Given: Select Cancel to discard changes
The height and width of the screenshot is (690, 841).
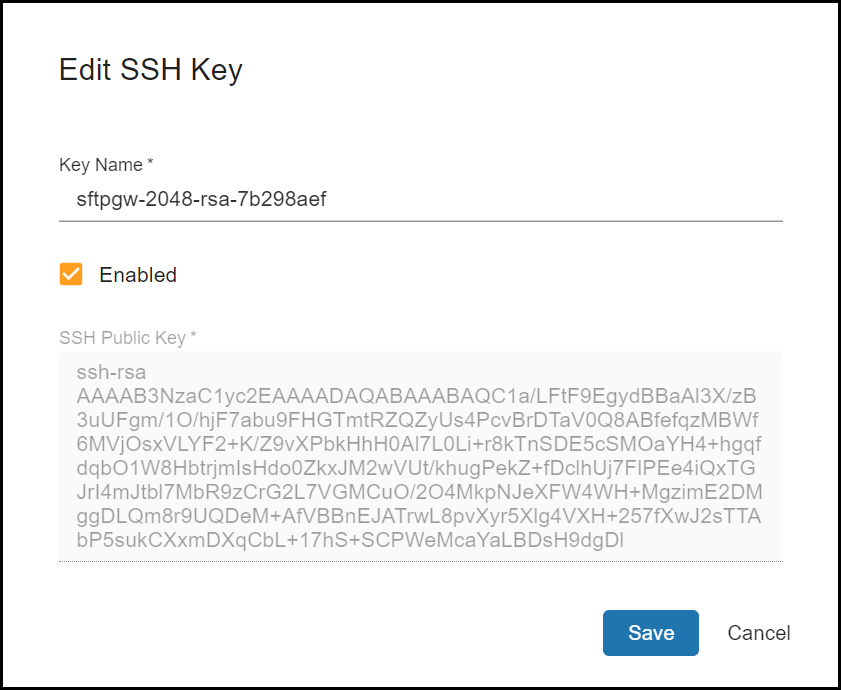Looking at the screenshot, I should click(758, 632).
